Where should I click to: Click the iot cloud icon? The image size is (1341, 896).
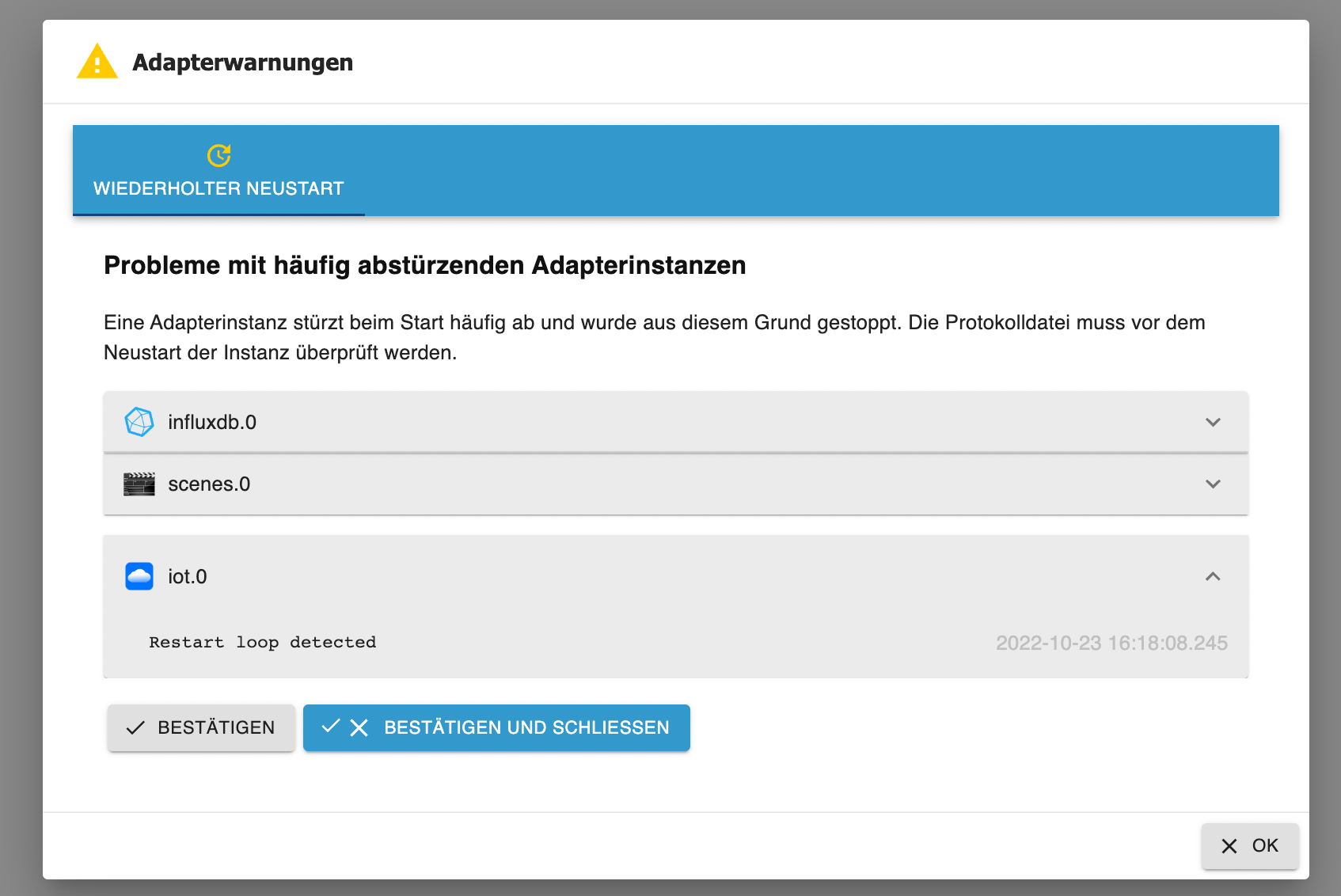click(139, 576)
